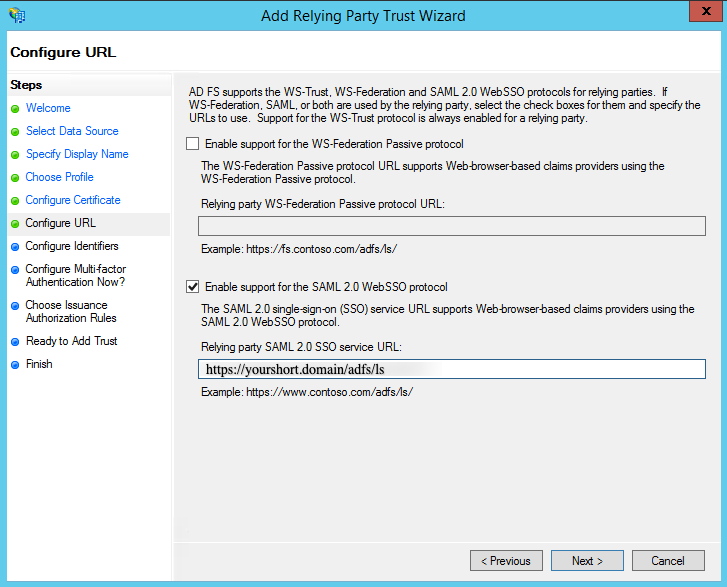Uncheck the SAML 2.0 WebSSO protocol checkbox
The width and height of the screenshot is (727, 587).
[x=193, y=287]
